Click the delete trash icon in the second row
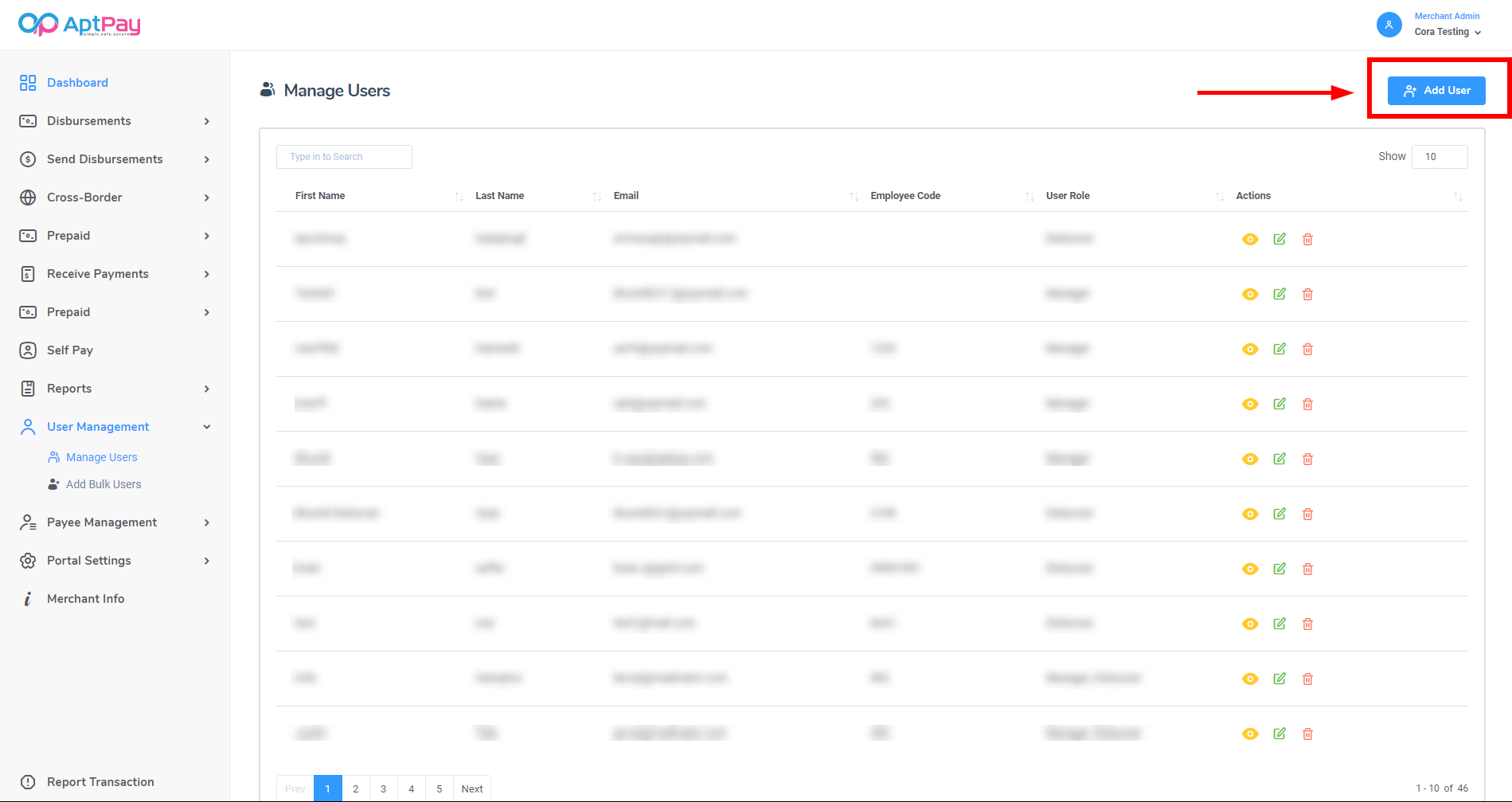This screenshot has width=1512, height=802. coord(1307,294)
